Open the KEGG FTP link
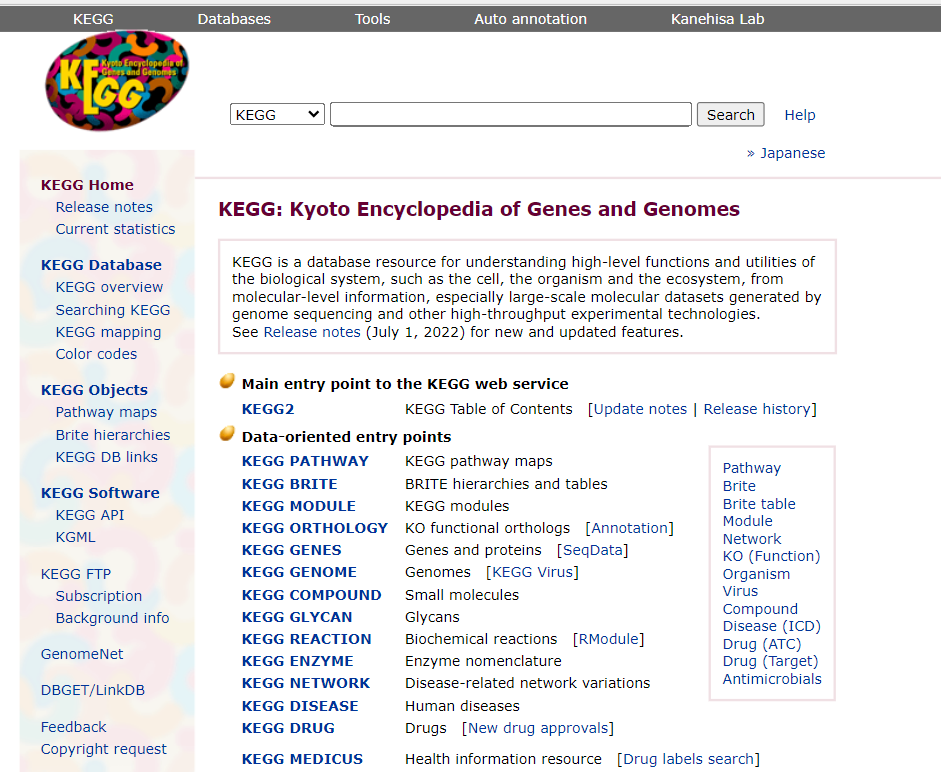 pos(76,574)
